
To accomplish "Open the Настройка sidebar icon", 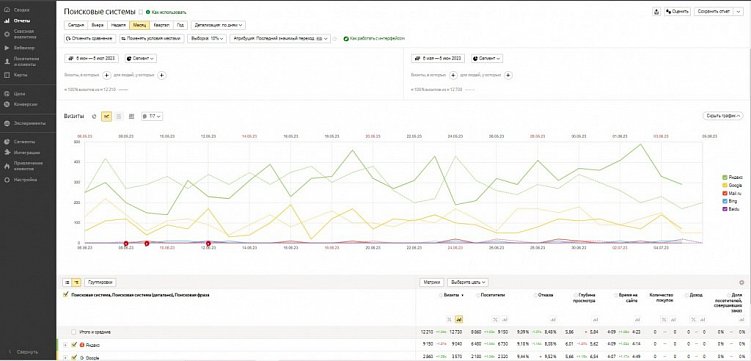I will click(x=7, y=180).
